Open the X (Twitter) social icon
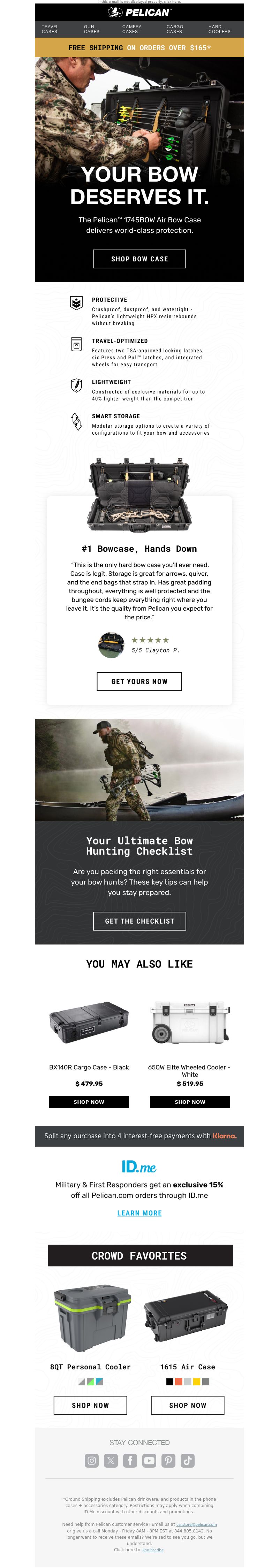The image size is (279, 1568). 111,1460
